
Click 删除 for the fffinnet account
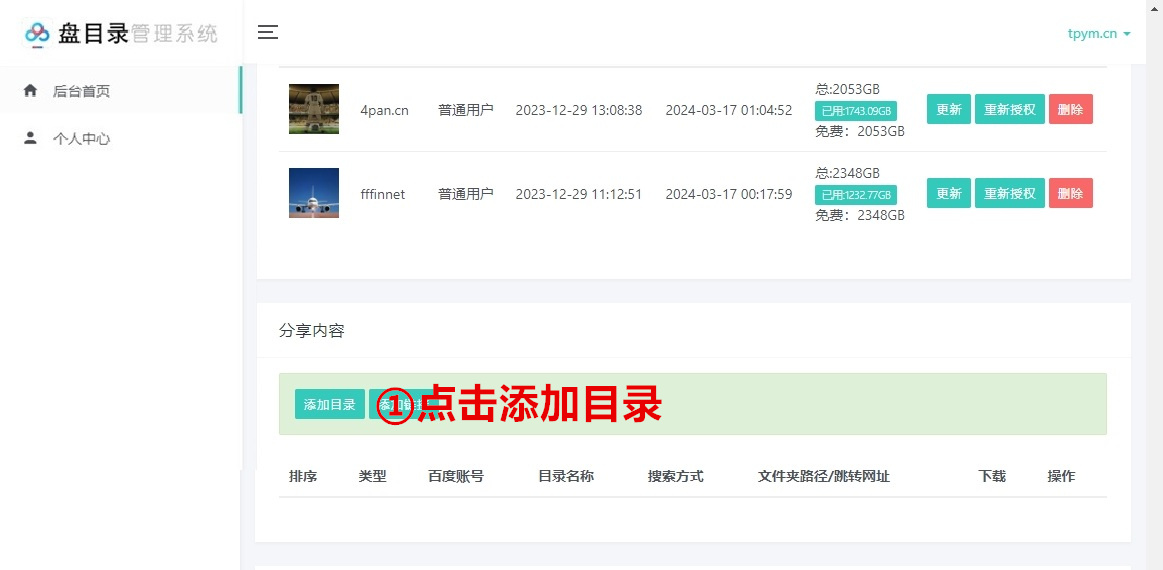[x=1070, y=193]
